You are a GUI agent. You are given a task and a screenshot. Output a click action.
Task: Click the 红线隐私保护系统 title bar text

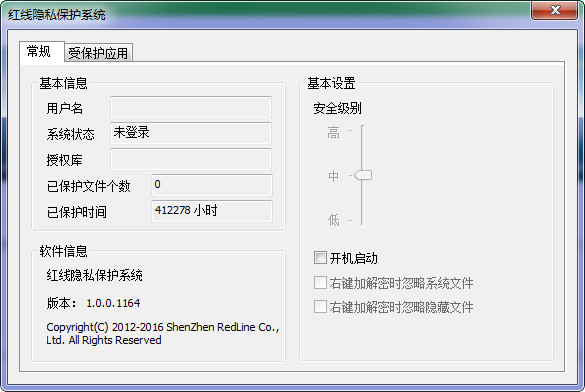pyautogui.click(x=57, y=15)
